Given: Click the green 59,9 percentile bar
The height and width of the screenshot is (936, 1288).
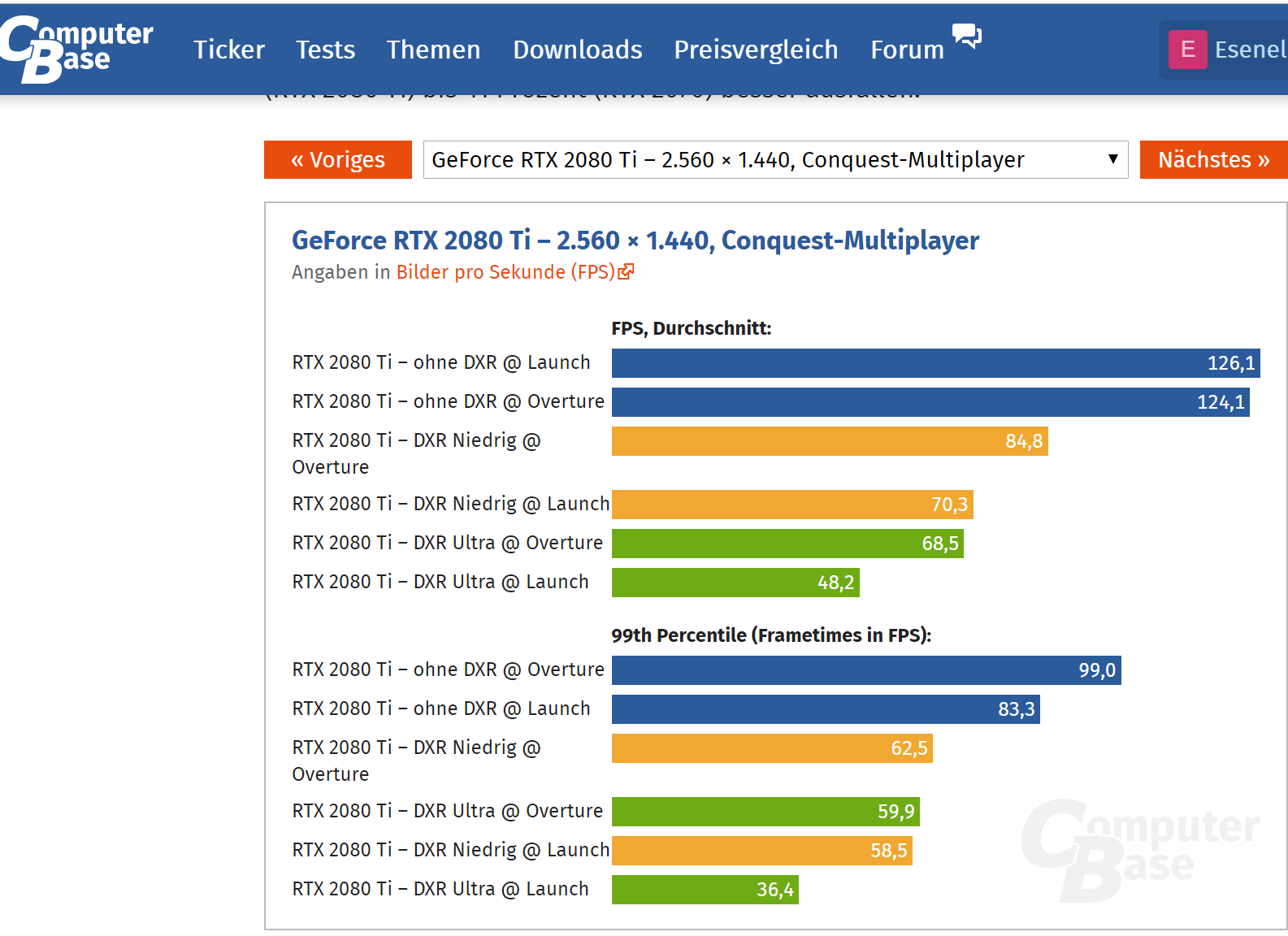Looking at the screenshot, I should coord(765,812).
